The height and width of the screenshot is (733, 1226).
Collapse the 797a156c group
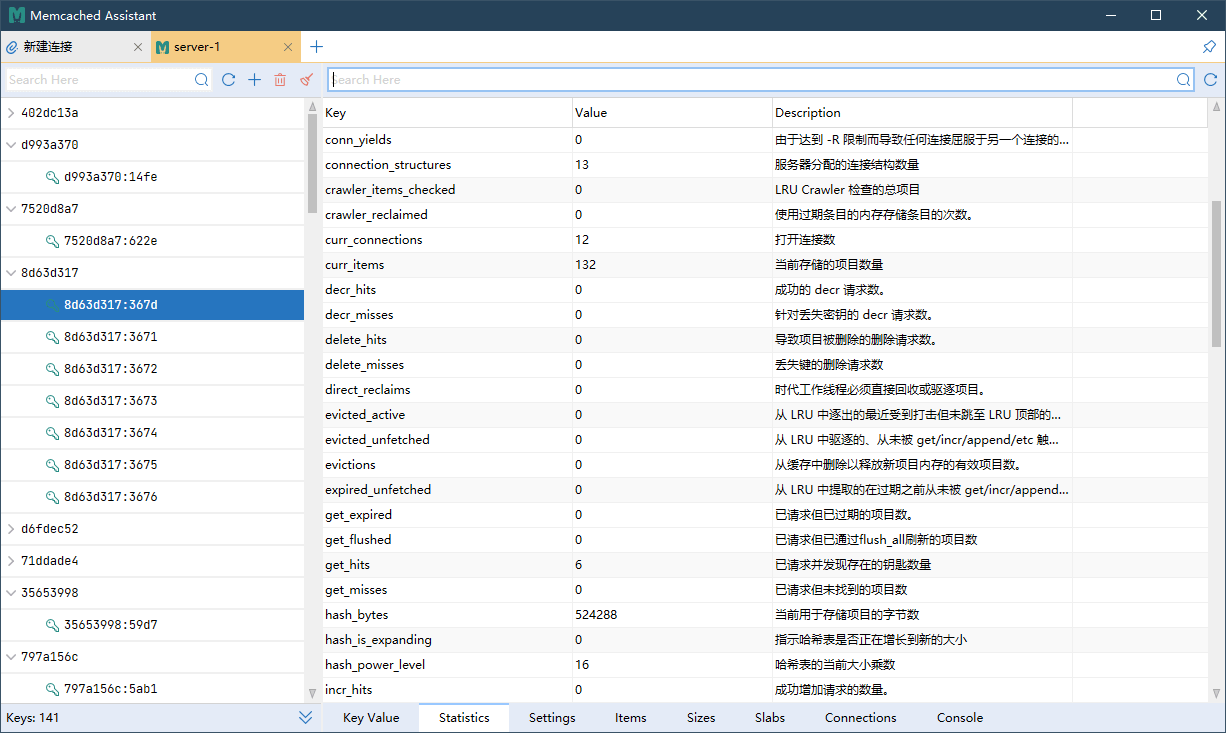tap(11, 657)
